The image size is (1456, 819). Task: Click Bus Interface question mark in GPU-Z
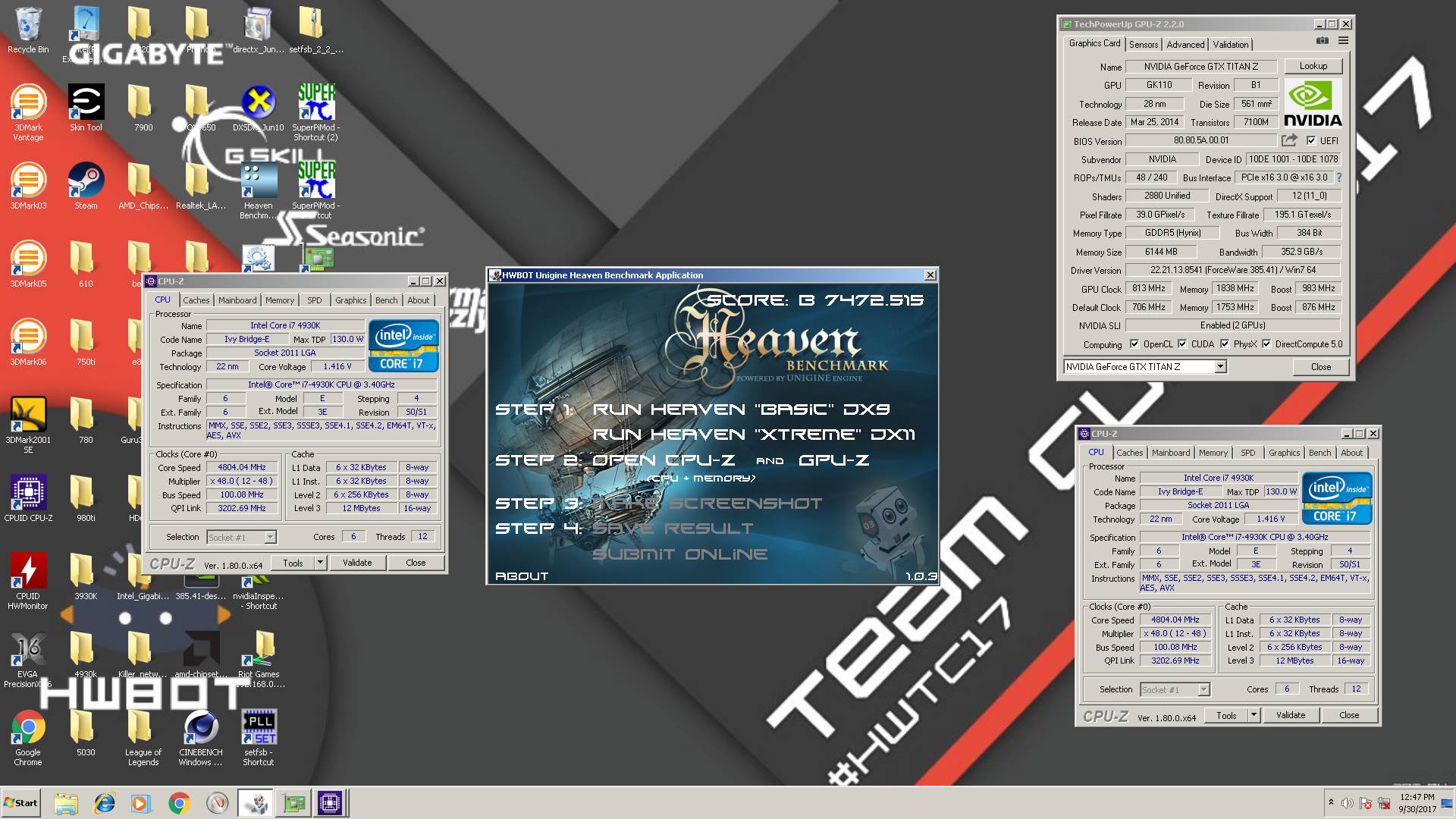pyautogui.click(x=1339, y=177)
